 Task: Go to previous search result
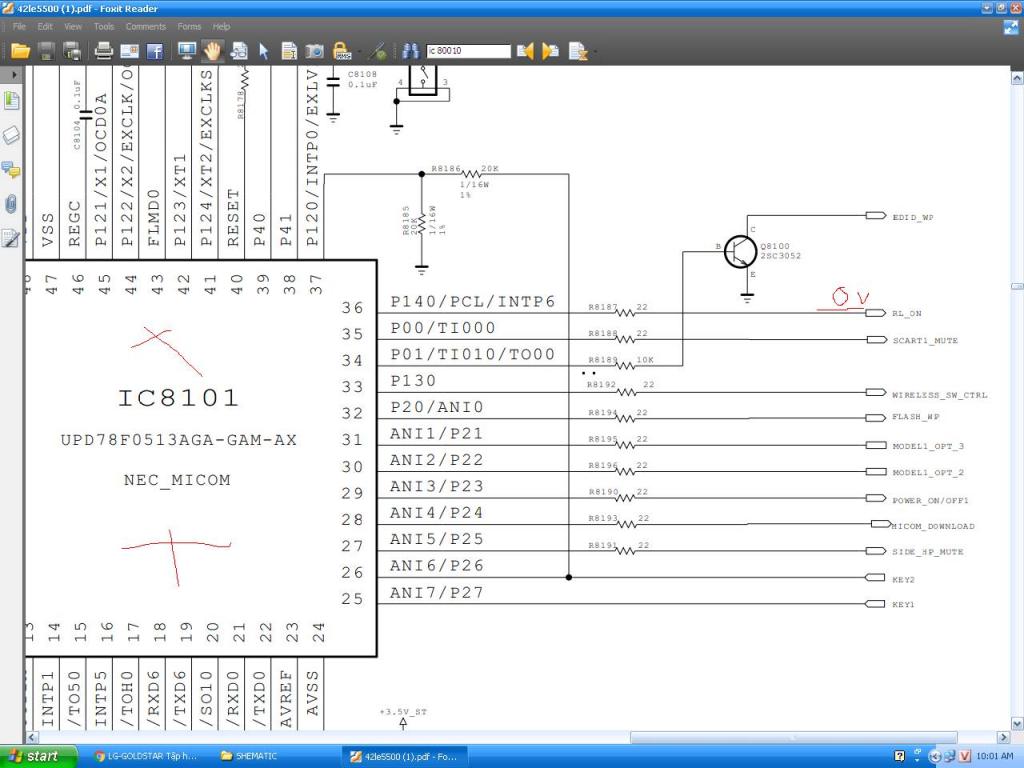click(525, 51)
